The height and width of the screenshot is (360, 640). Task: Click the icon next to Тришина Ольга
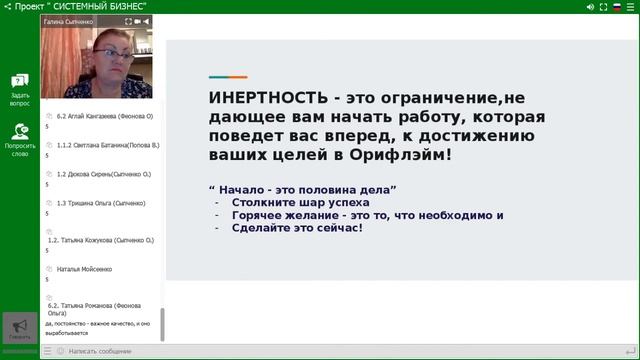pos(49,203)
